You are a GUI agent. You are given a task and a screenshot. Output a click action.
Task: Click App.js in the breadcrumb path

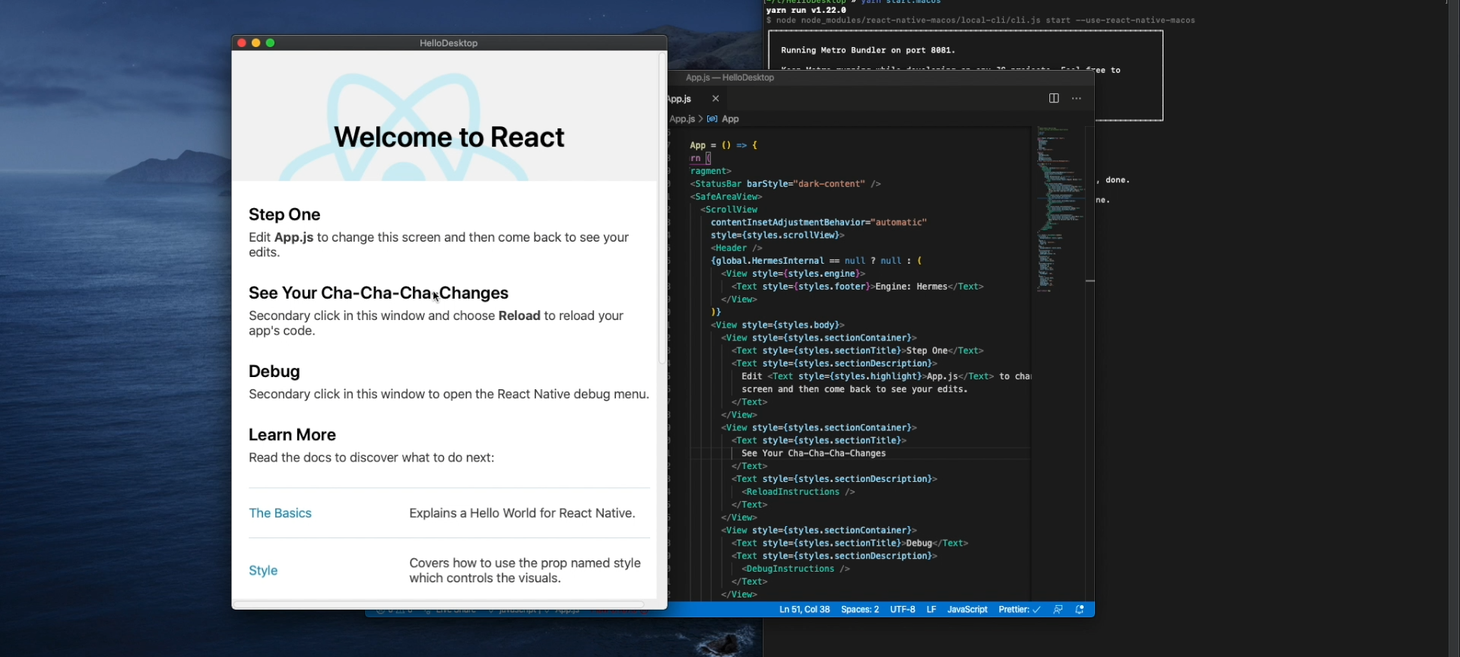(683, 119)
